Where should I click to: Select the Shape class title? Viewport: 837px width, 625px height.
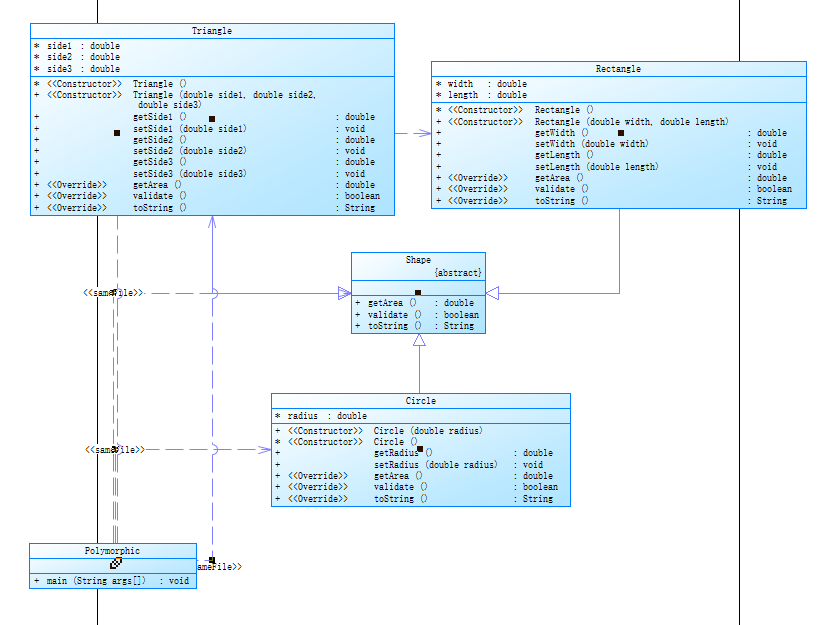pos(418,260)
